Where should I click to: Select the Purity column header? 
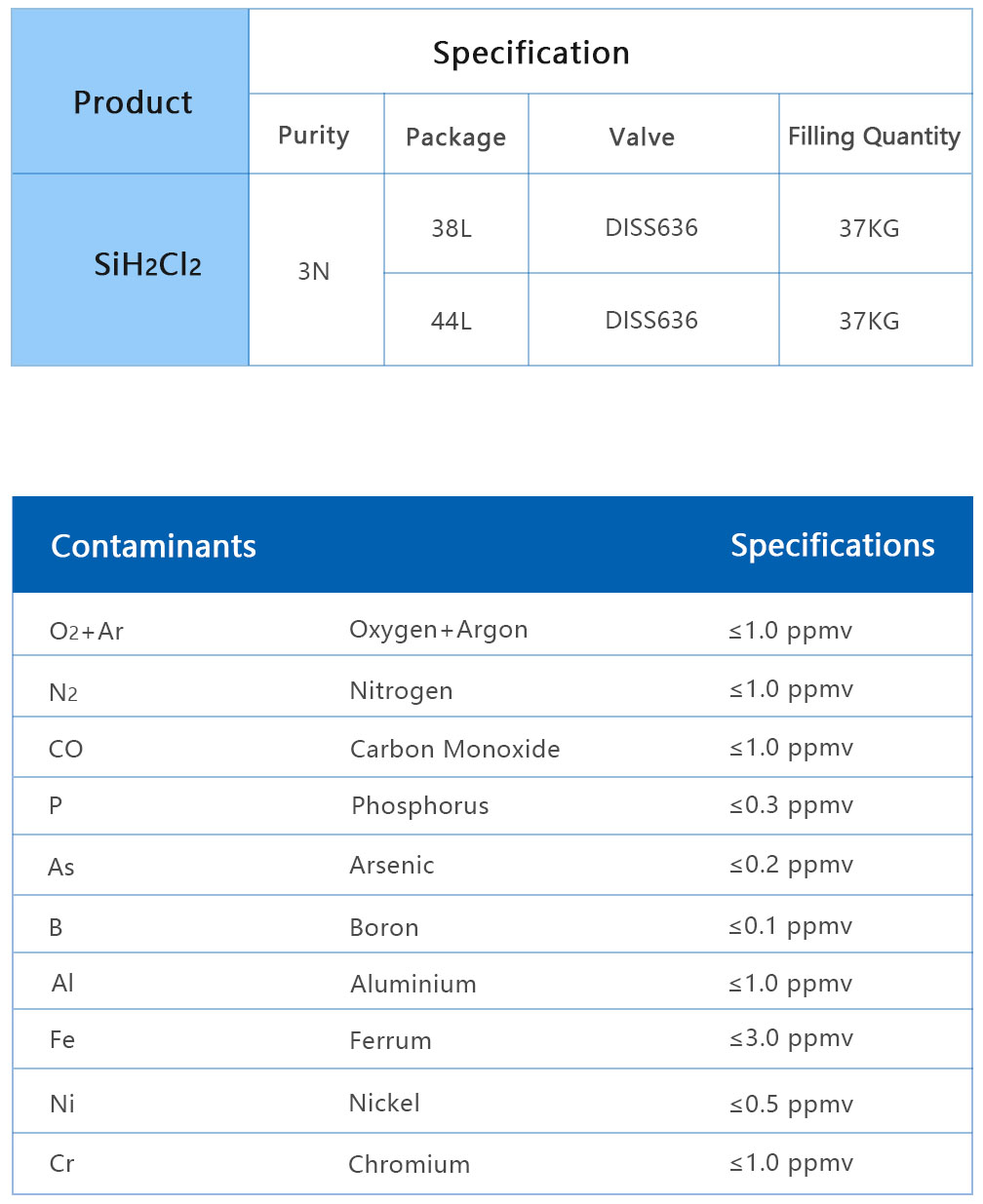(x=314, y=136)
